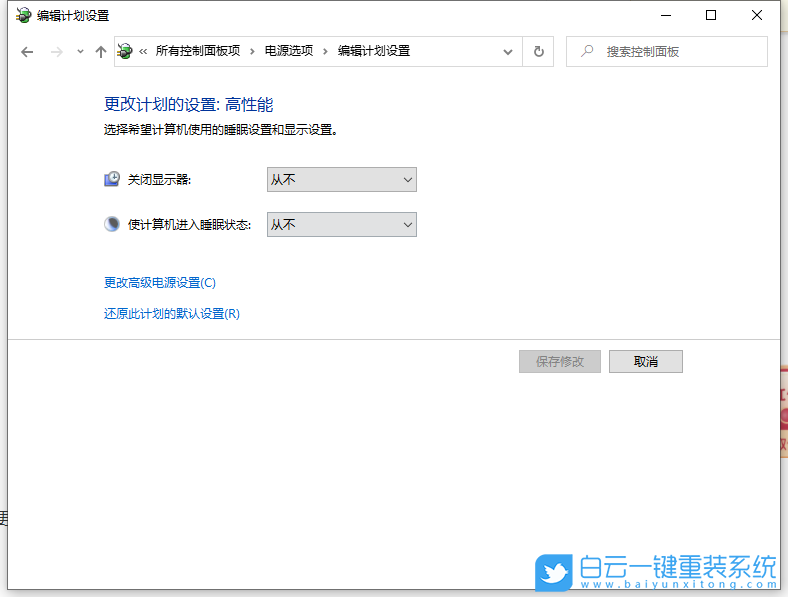Open address bar history dropdown
This screenshot has width=788, height=597.
point(508,52)
